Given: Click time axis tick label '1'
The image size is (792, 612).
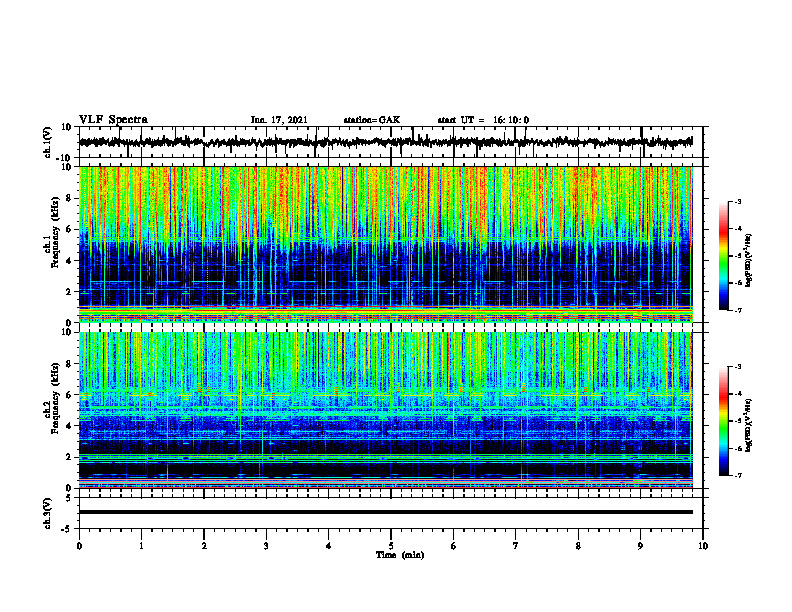Looking at the screenshot, I should 141,546.
